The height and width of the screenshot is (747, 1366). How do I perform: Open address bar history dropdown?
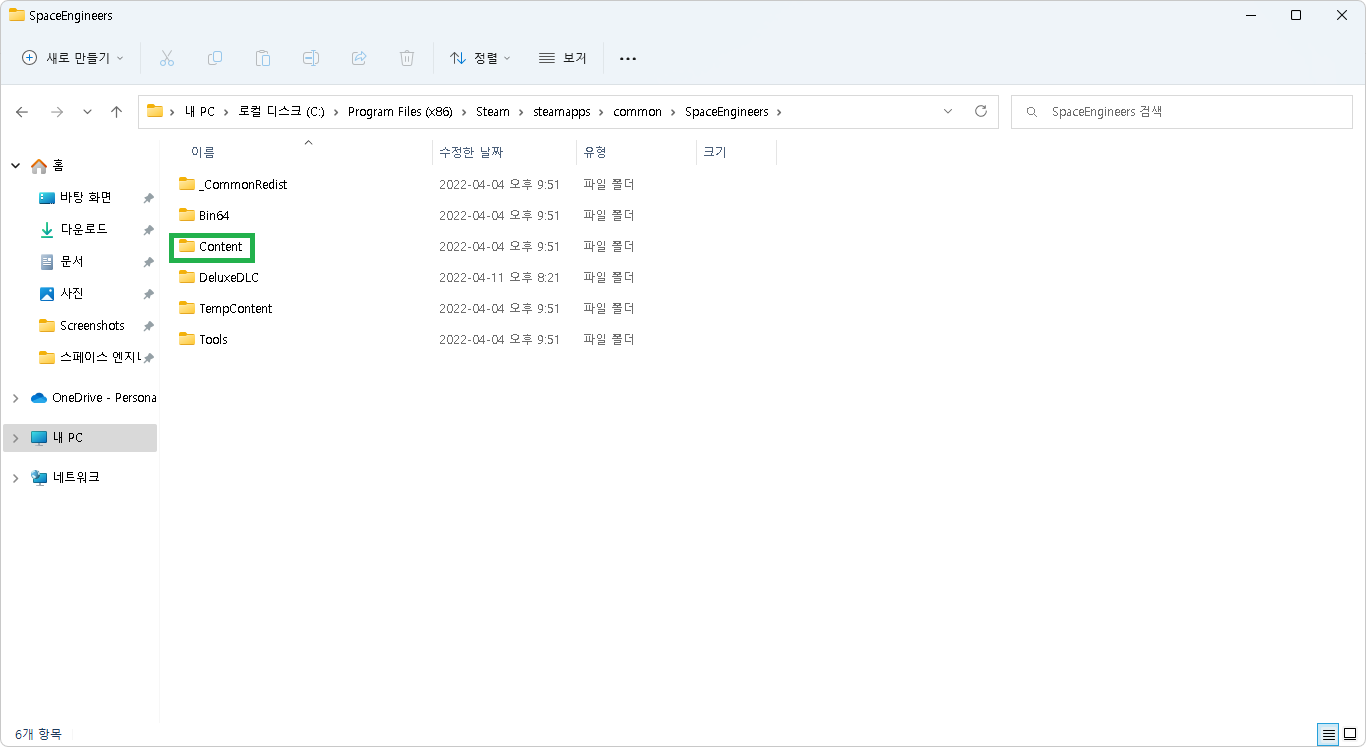[x=948, y=111]
